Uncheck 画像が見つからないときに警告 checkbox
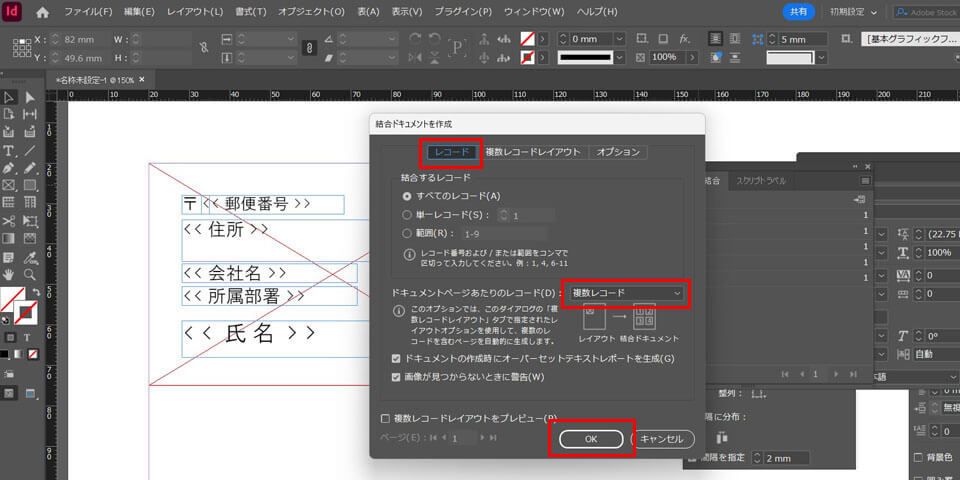Image resolution: width=960 pixels, height=480 pixels. pos(396,377)
